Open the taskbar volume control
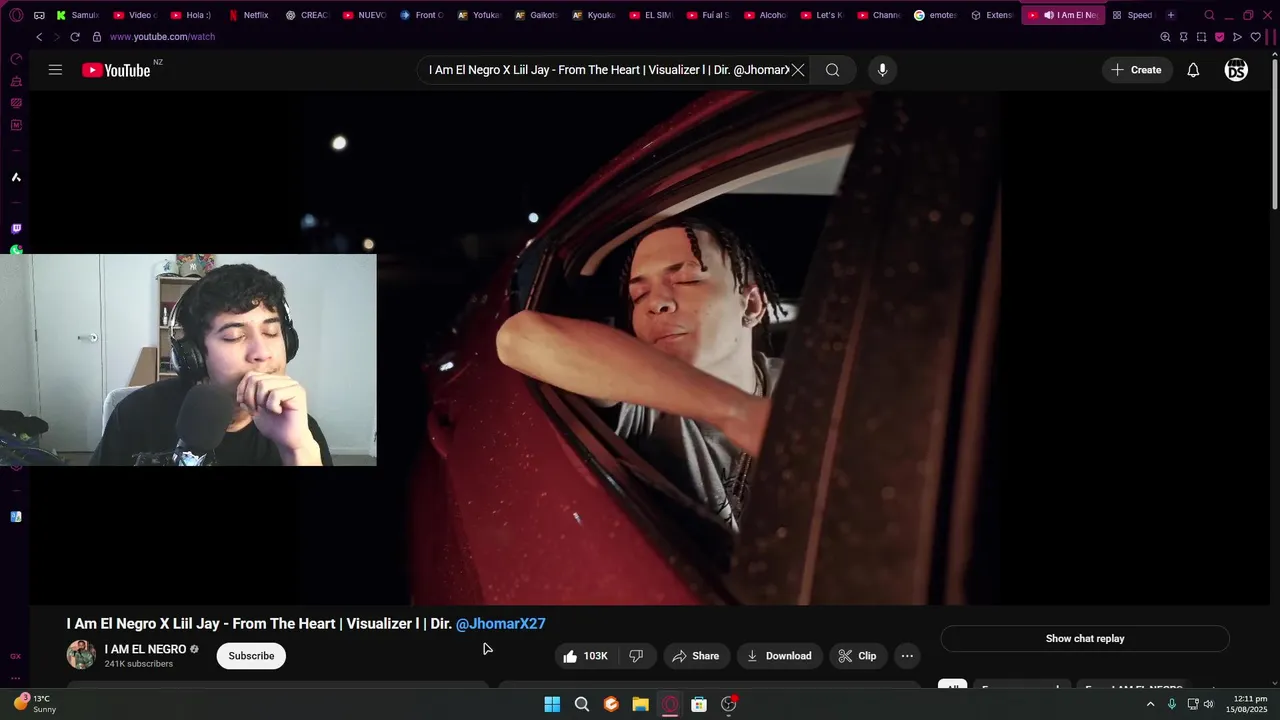 point(1209,704)
